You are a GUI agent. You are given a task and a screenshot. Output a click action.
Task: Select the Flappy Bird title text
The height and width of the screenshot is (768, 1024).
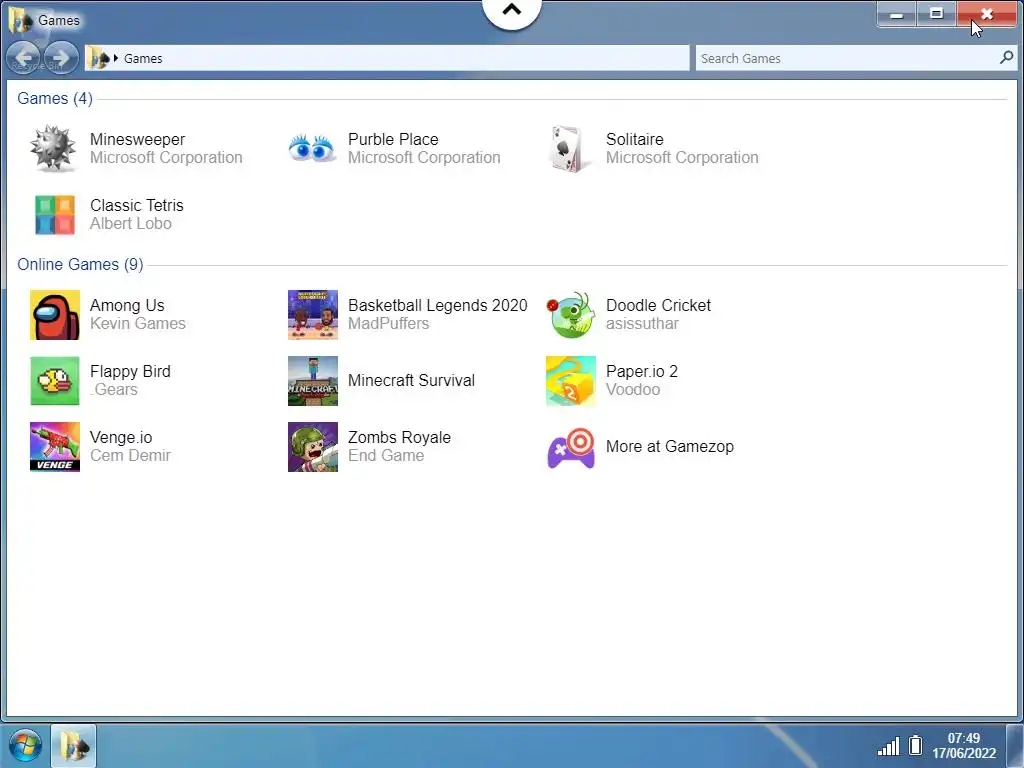click(130, 371)
